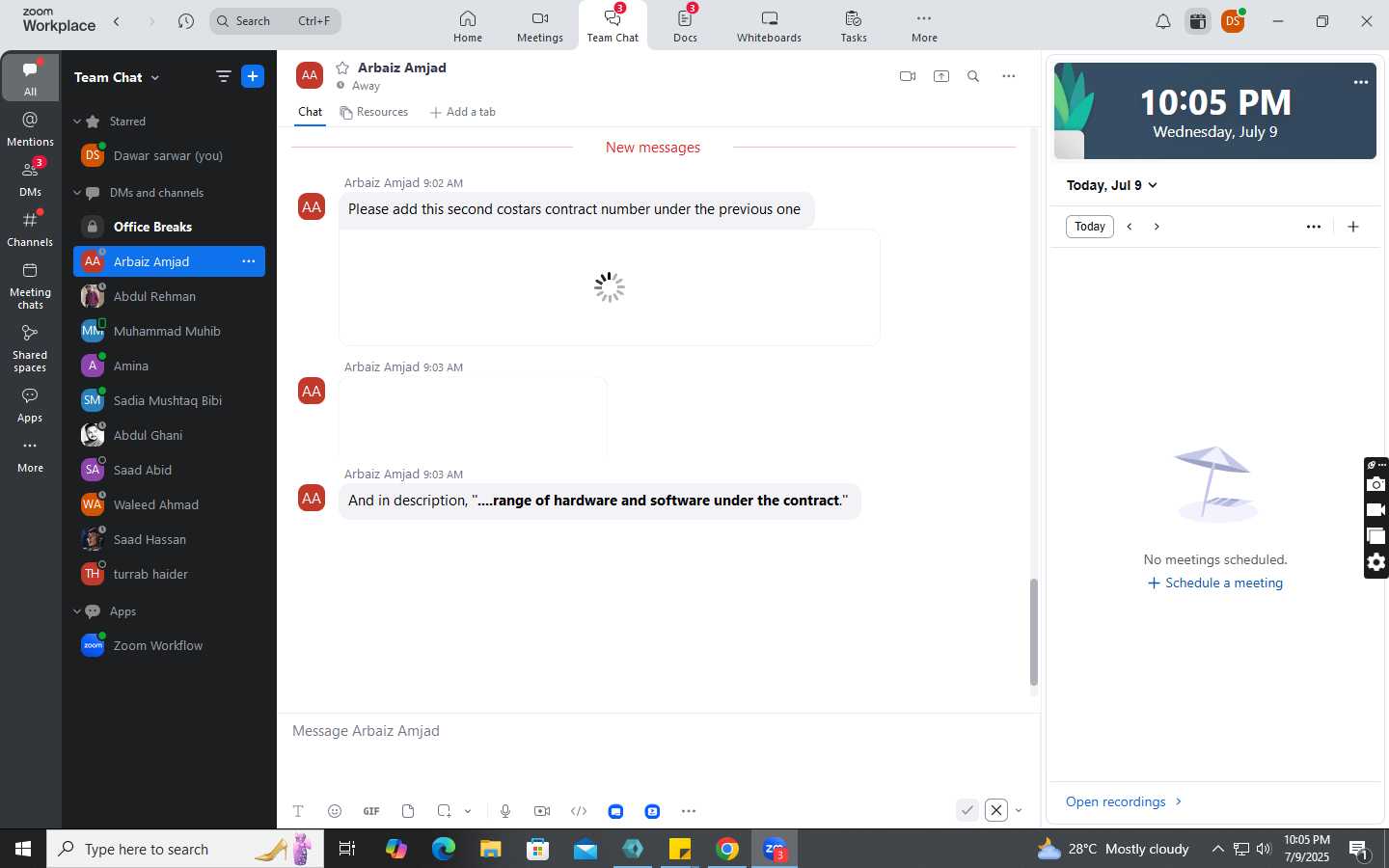Click the blue new chat plus button
Viewport: 1389px width, 868px height.
(253, 76)
